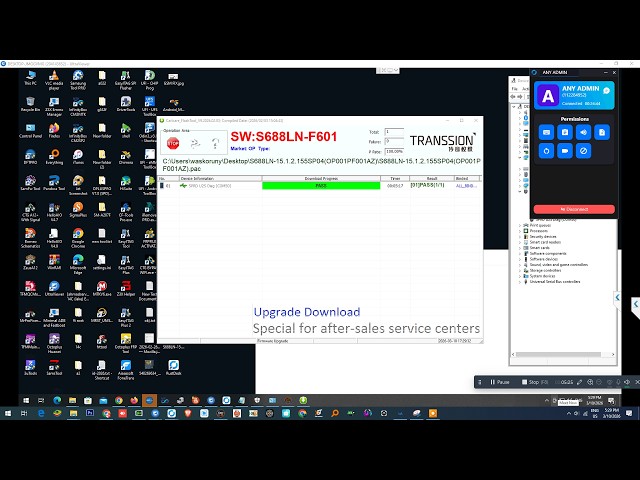Click the Failure count input field
Viewport: 640px width, 480px height.
(394, 142)
